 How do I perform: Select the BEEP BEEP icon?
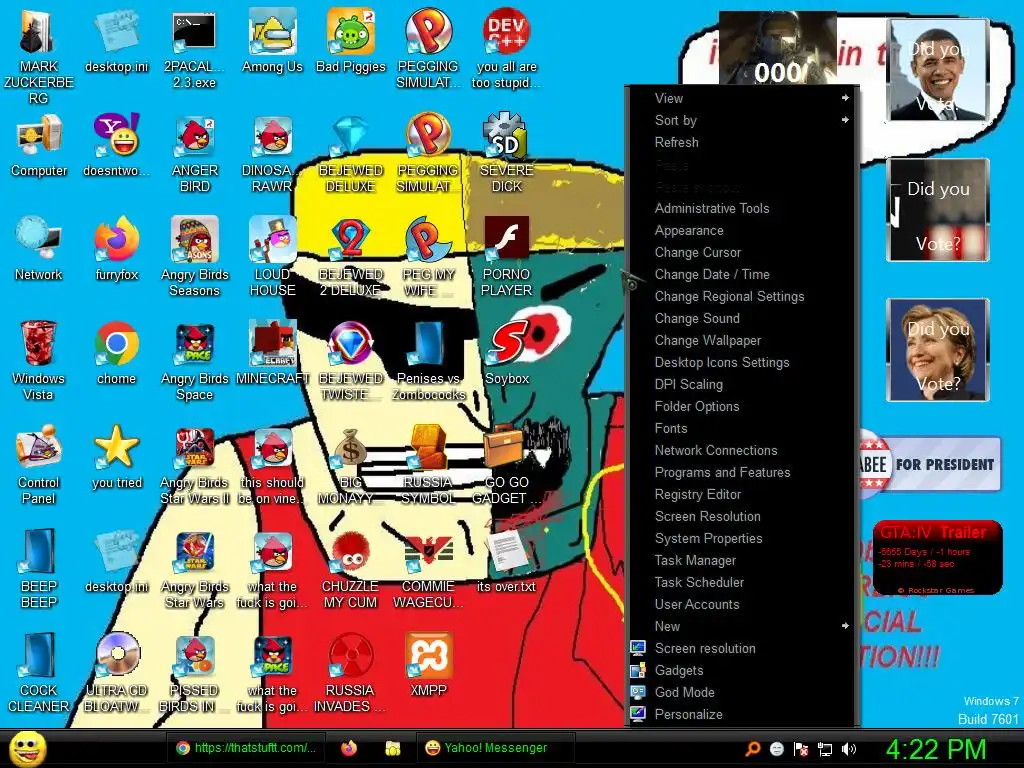coord(39,568)
